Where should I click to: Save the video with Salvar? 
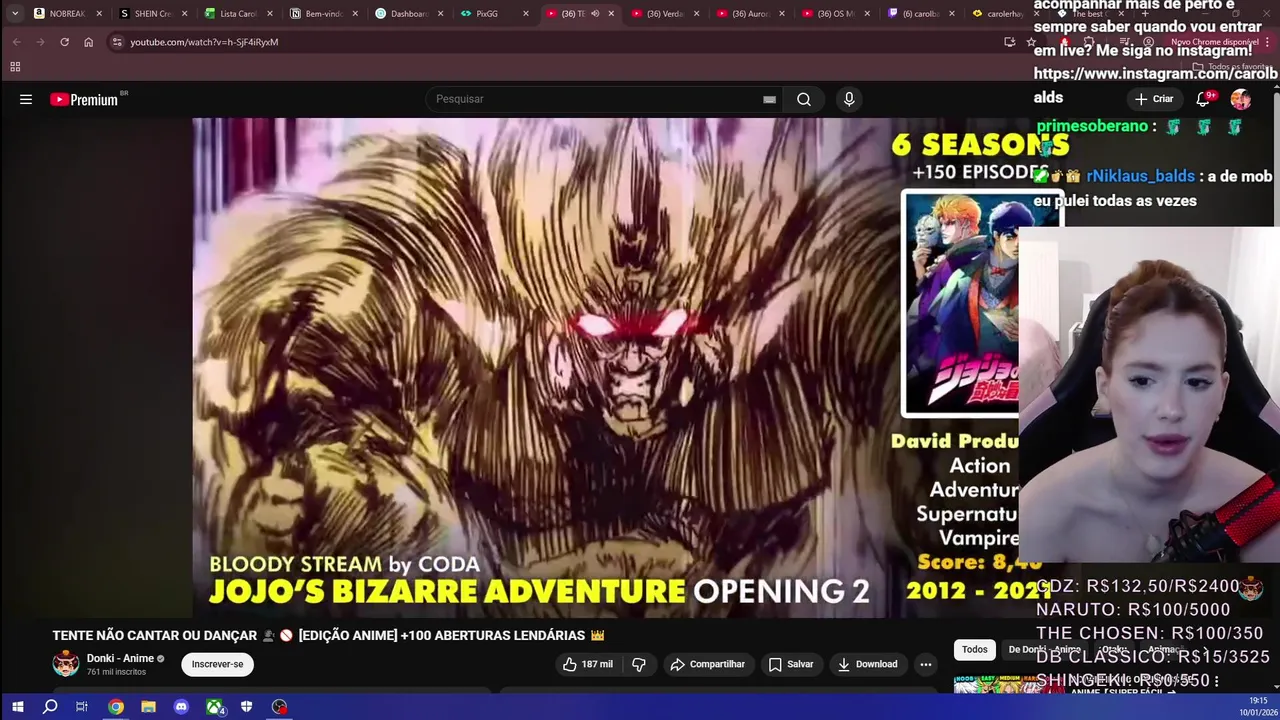tap(791, 664)
